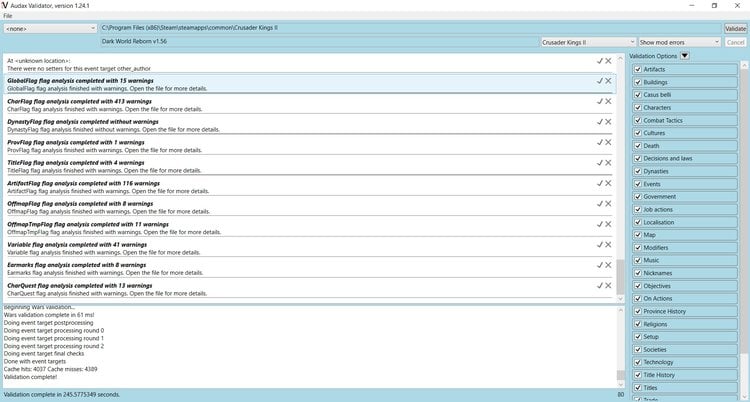Click the Crusader Kings II install path field
The height and width of the screenshot is (402, 750).
click(x=410, y=28)
